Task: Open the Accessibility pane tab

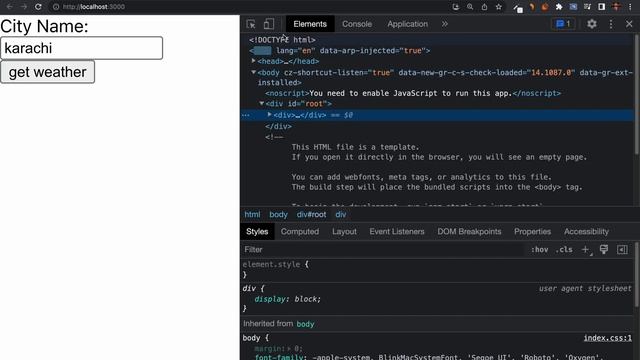Action: (x=586, y=231)
